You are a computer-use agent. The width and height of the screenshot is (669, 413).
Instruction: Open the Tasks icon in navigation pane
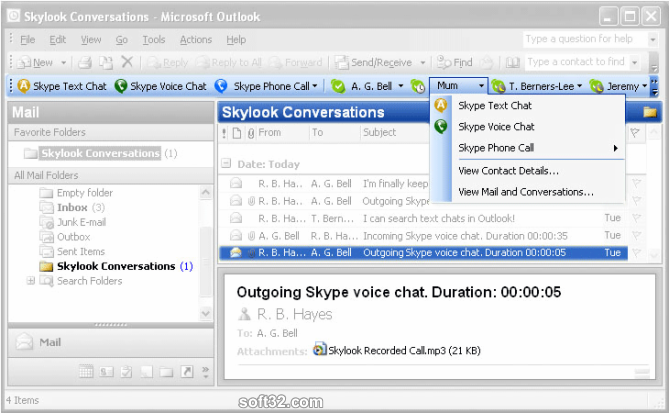tap(126, 372)
